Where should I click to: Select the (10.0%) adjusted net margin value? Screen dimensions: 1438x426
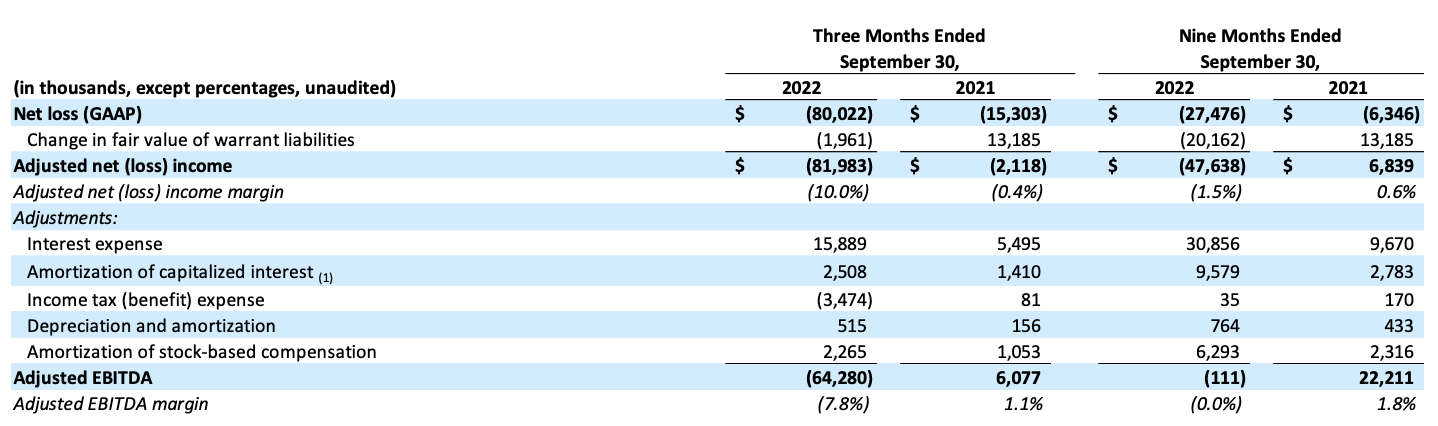point(839,192)
